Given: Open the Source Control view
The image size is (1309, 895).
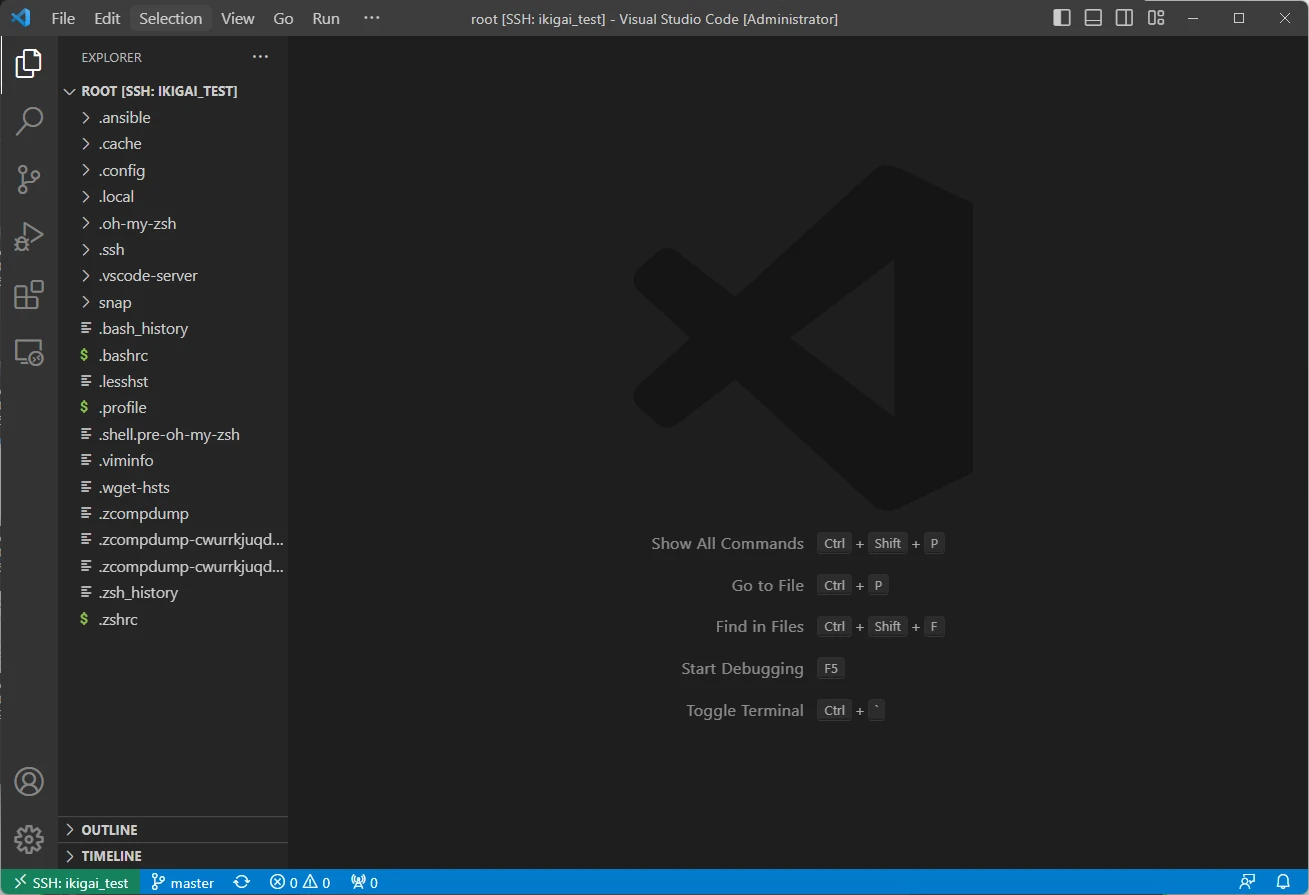Looking at the screenshot, I should [x=29, y=179].
